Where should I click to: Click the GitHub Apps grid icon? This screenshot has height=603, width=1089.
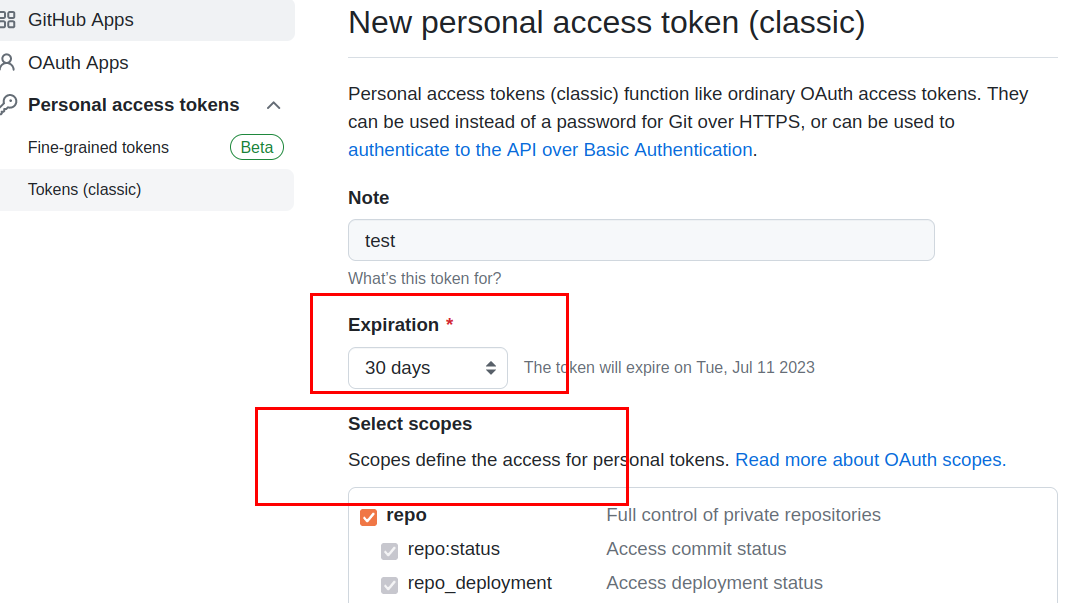[x=7, y=20]
